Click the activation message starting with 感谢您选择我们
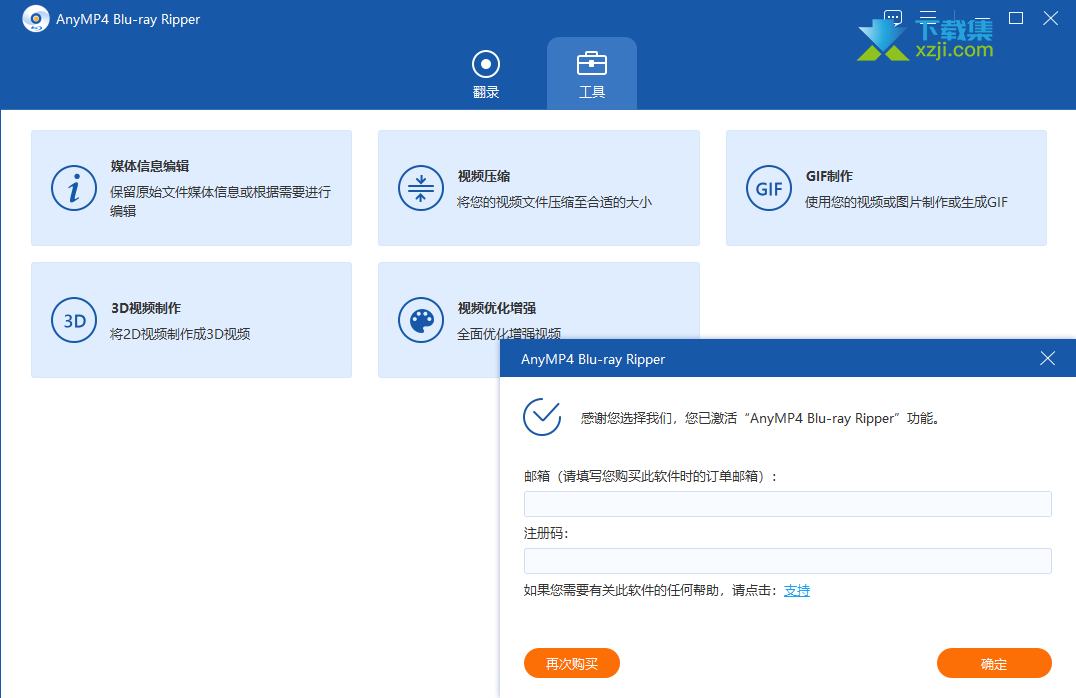The height and width of the screenshot is (698, 1076). (760, 418)
